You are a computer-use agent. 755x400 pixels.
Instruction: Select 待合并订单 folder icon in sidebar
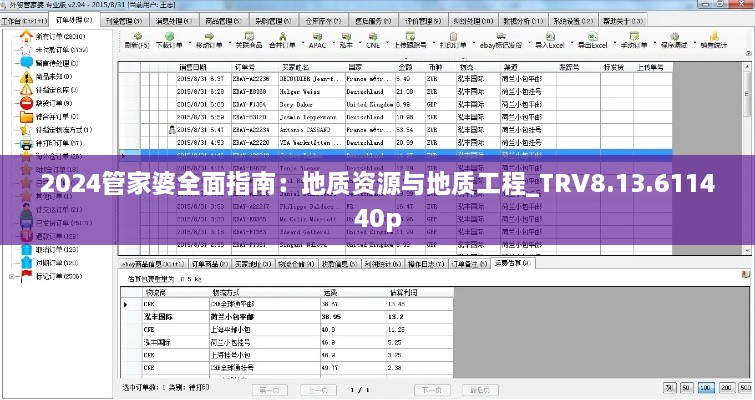coord(26,116)
